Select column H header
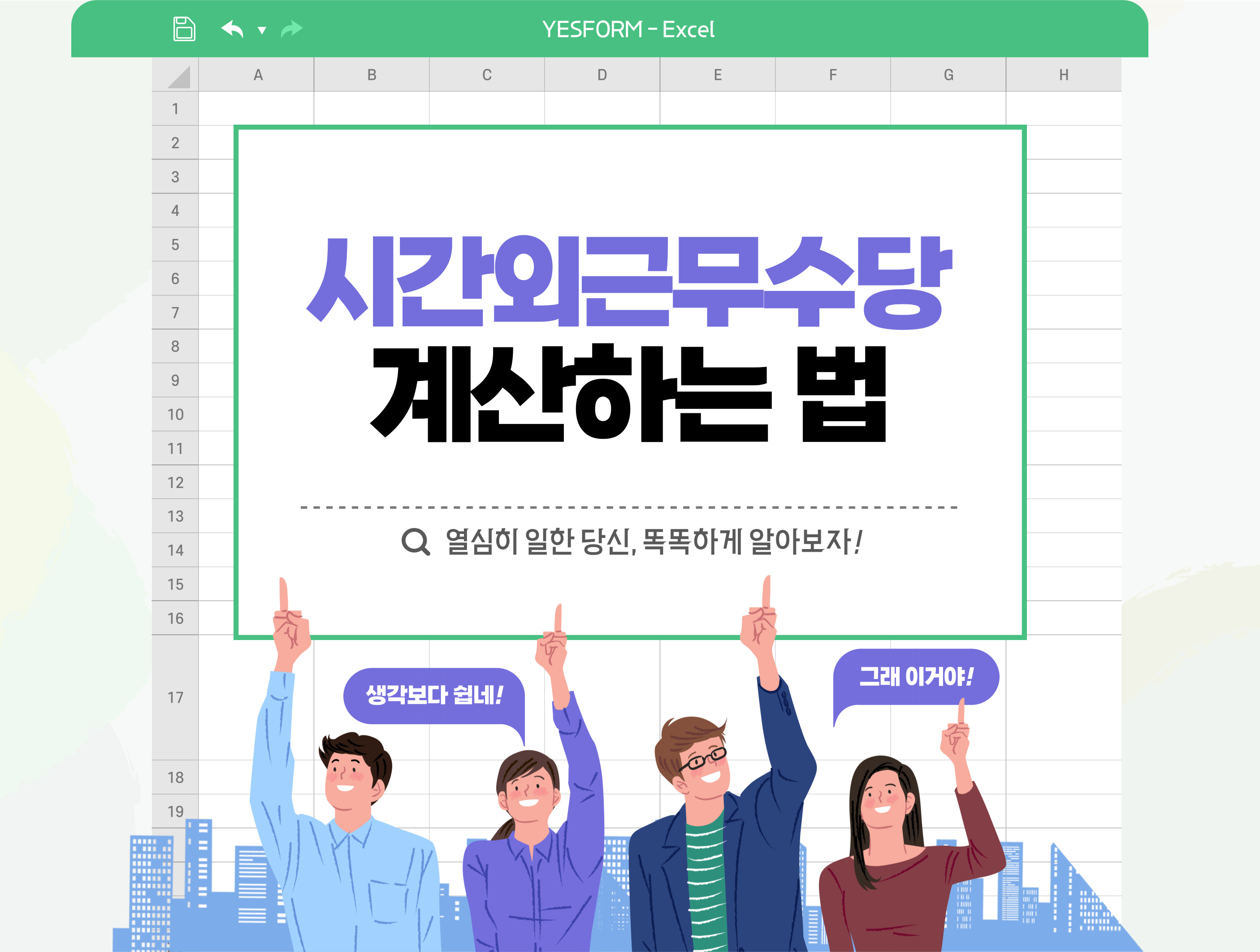Image resolution: width=1260 pixels, height=952 pixels. 1064,75
